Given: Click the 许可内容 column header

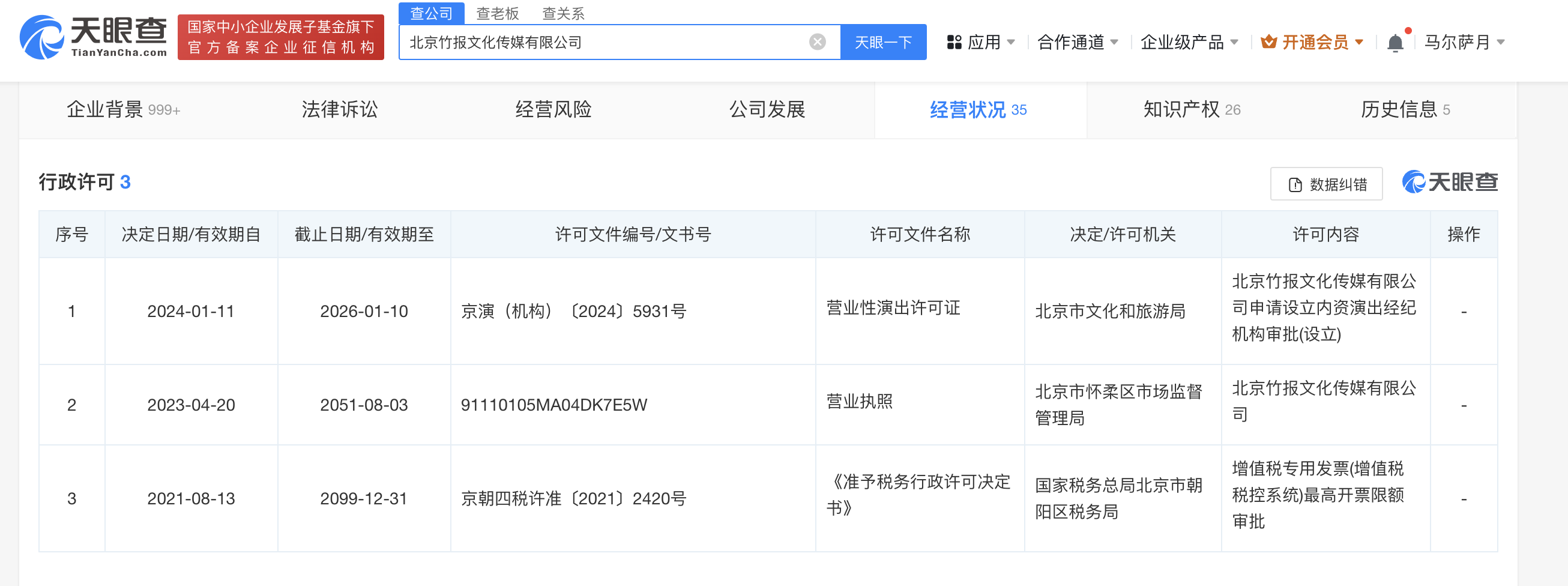Looking at the screenshot, I should pyautogui.click(x=1325, y=234).
